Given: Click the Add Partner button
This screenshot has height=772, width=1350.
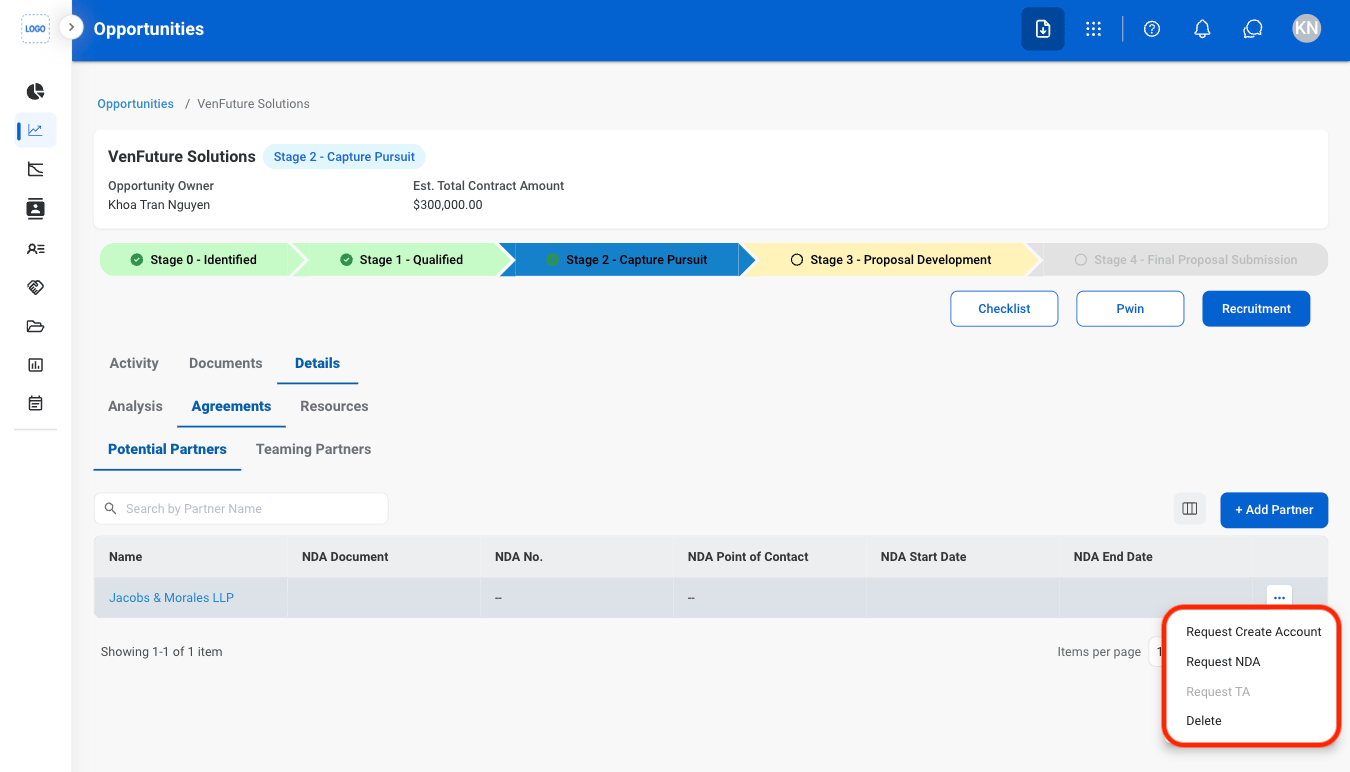Looking at the screenshot, I should 1274,510.
